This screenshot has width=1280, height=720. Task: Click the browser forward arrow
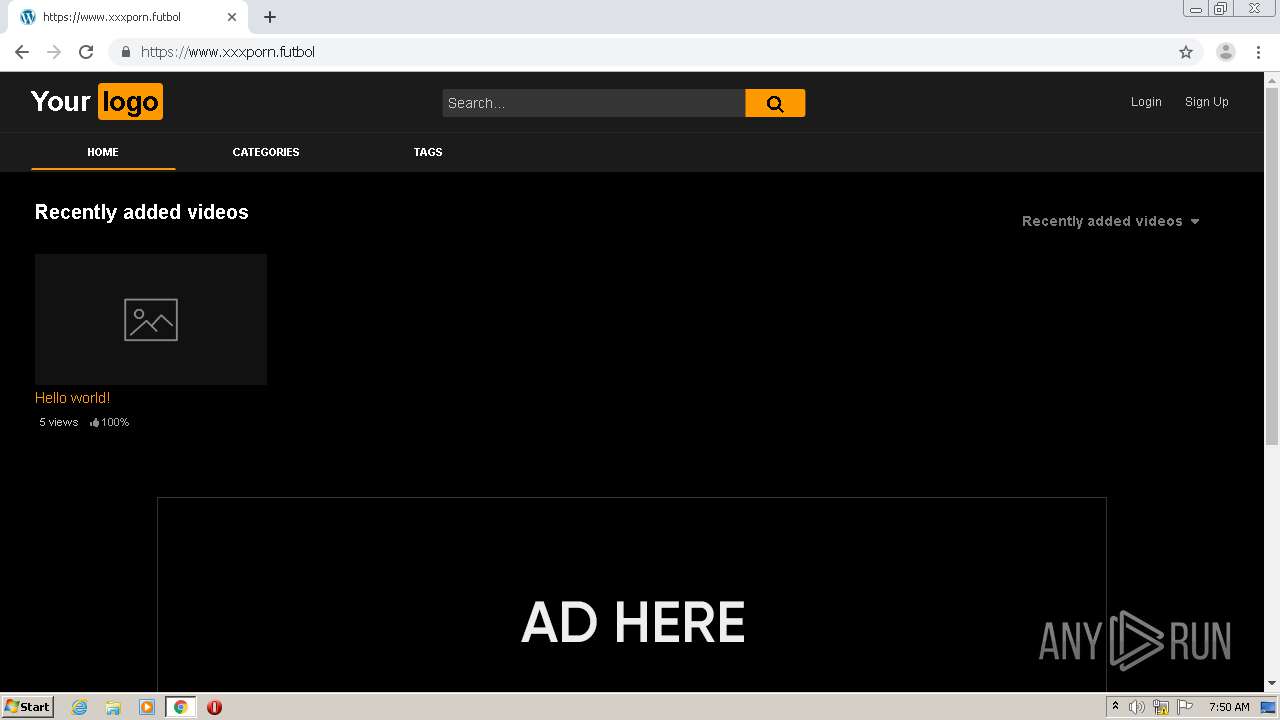[x=54, y=52]
